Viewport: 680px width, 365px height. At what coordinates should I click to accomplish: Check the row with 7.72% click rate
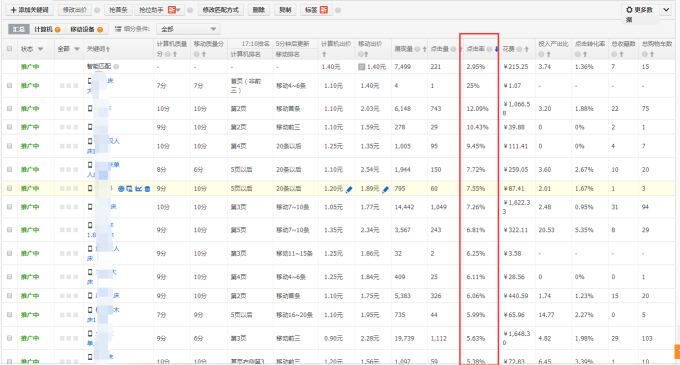tap(10, 169)
